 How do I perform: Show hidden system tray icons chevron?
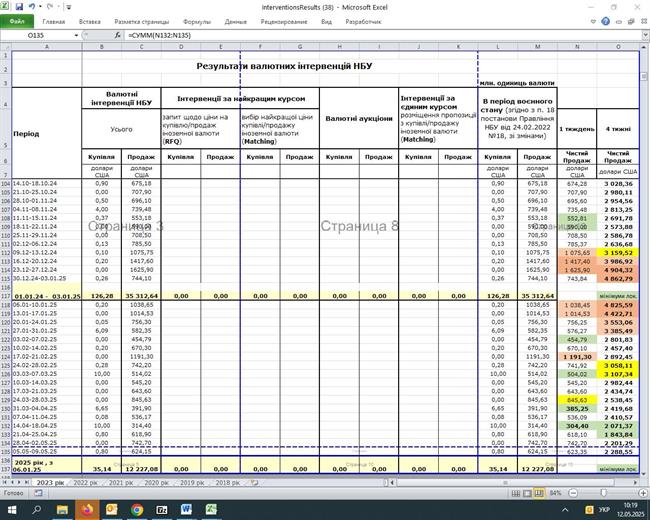pos(565,510)
